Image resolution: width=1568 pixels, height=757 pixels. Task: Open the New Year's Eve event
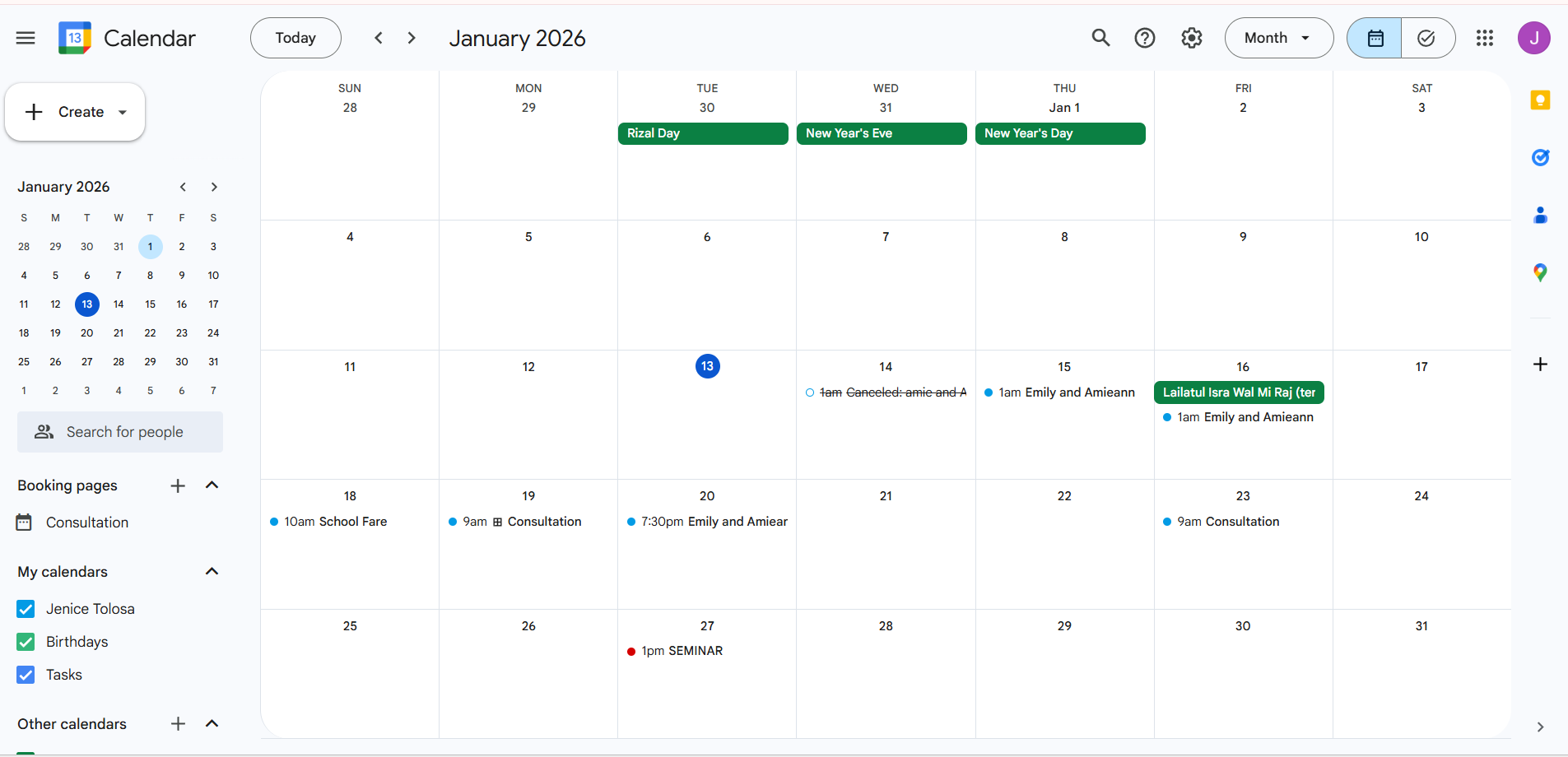point(882,133)
